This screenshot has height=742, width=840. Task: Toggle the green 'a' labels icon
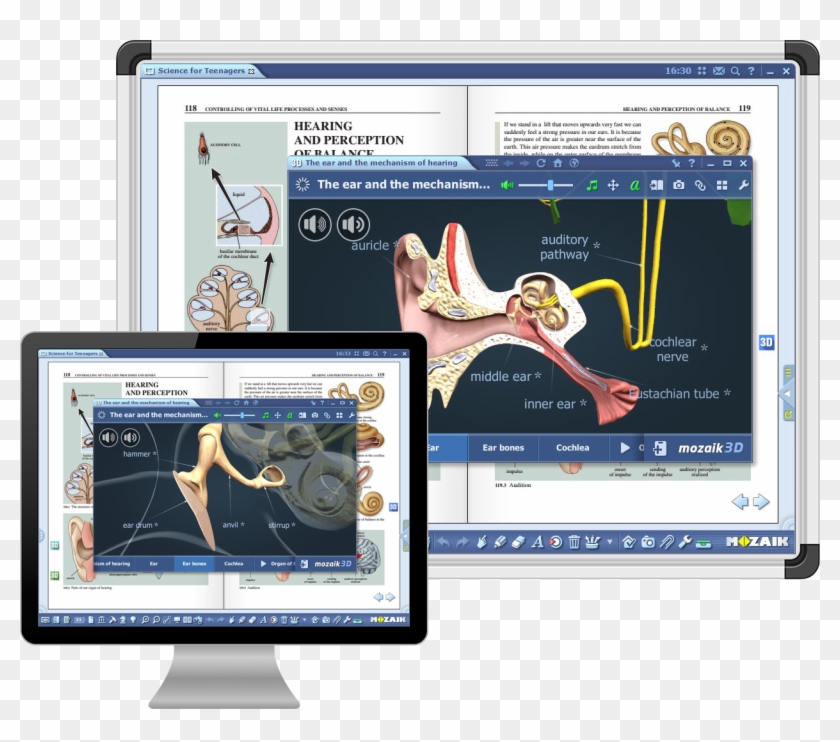635,185
